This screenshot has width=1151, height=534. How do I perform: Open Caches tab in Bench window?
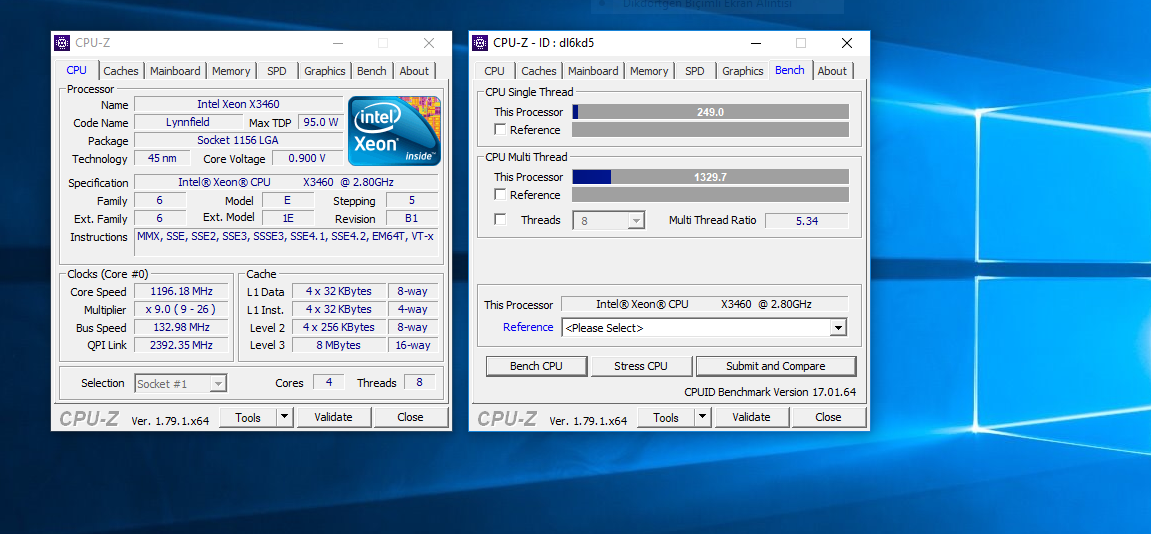pos(539,71)
